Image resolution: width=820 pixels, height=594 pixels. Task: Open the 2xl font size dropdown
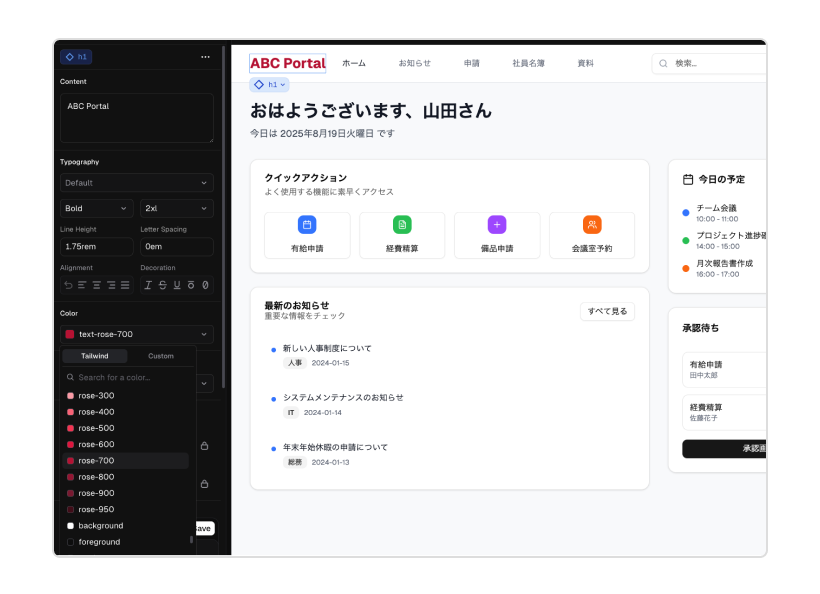click(x=176, y=208)
